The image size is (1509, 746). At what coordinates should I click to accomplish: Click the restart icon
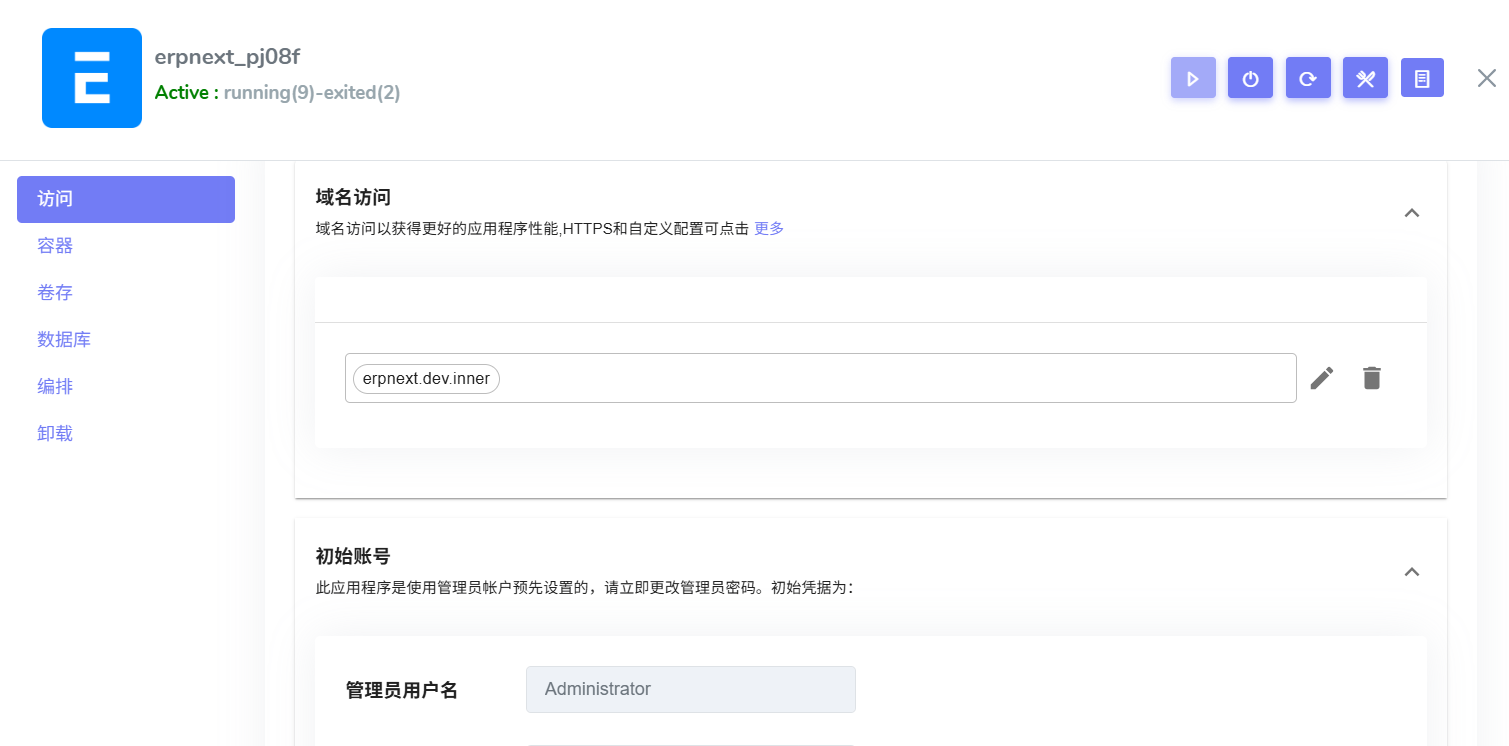coord(1308,77)
